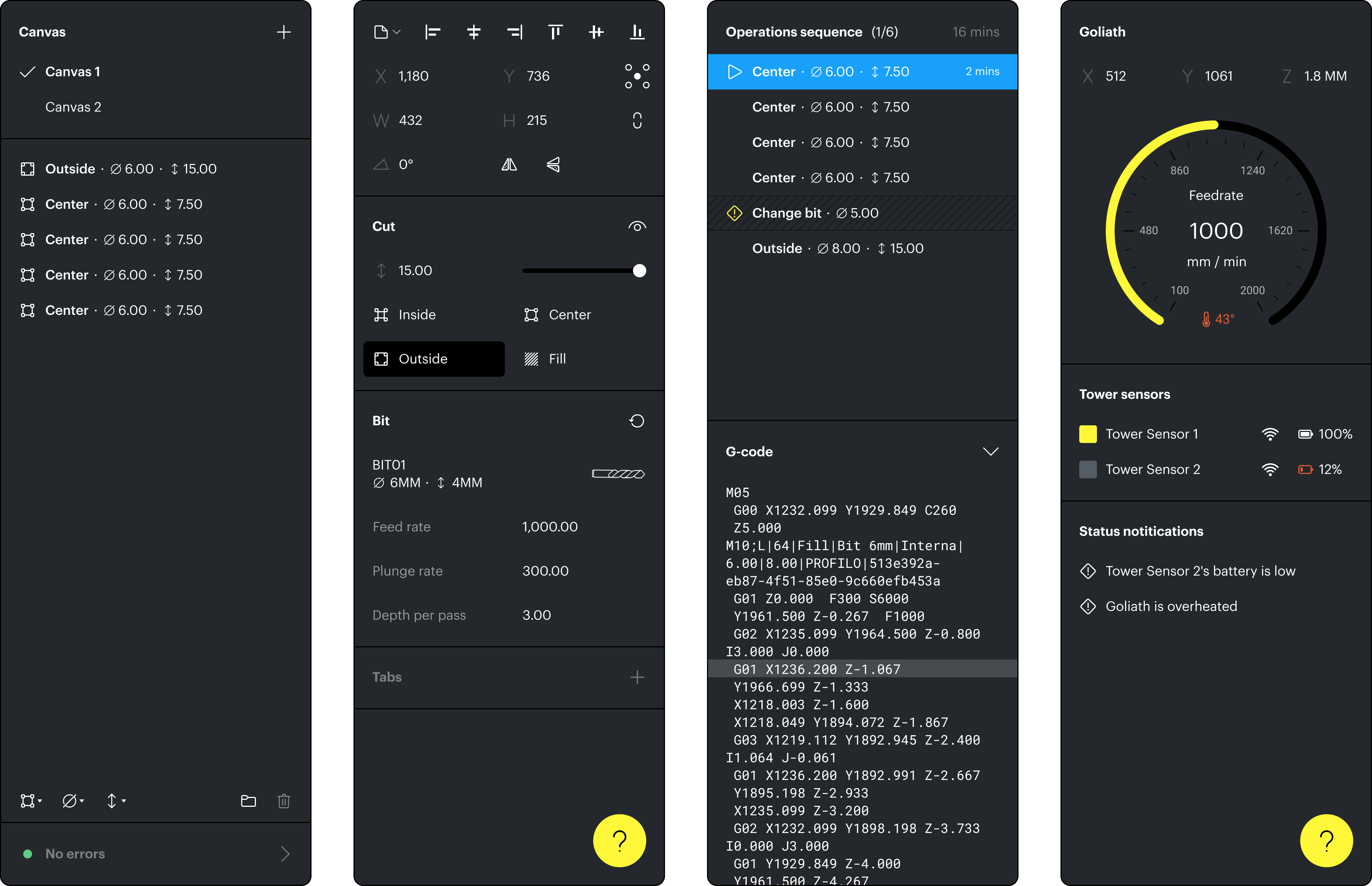Screen dimensions: 1372x886
Task: Open the bit diameter filter dropdown
Action: pos(73,801)
